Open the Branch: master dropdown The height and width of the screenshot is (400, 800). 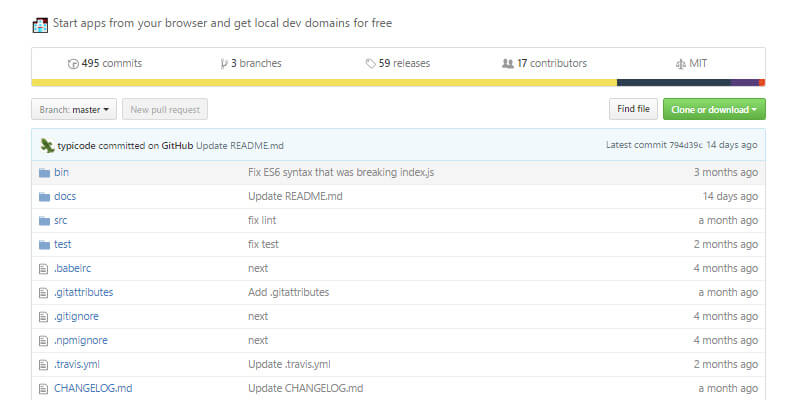click(75, 109)
